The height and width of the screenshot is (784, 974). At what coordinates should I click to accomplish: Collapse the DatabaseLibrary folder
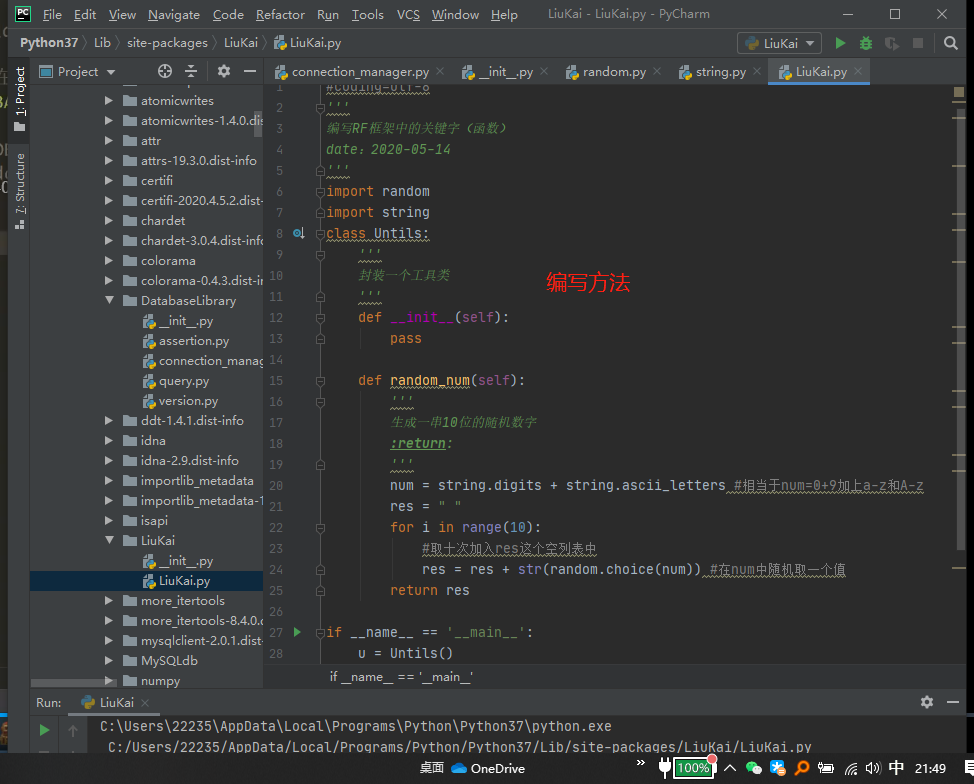tap(110, 301)
